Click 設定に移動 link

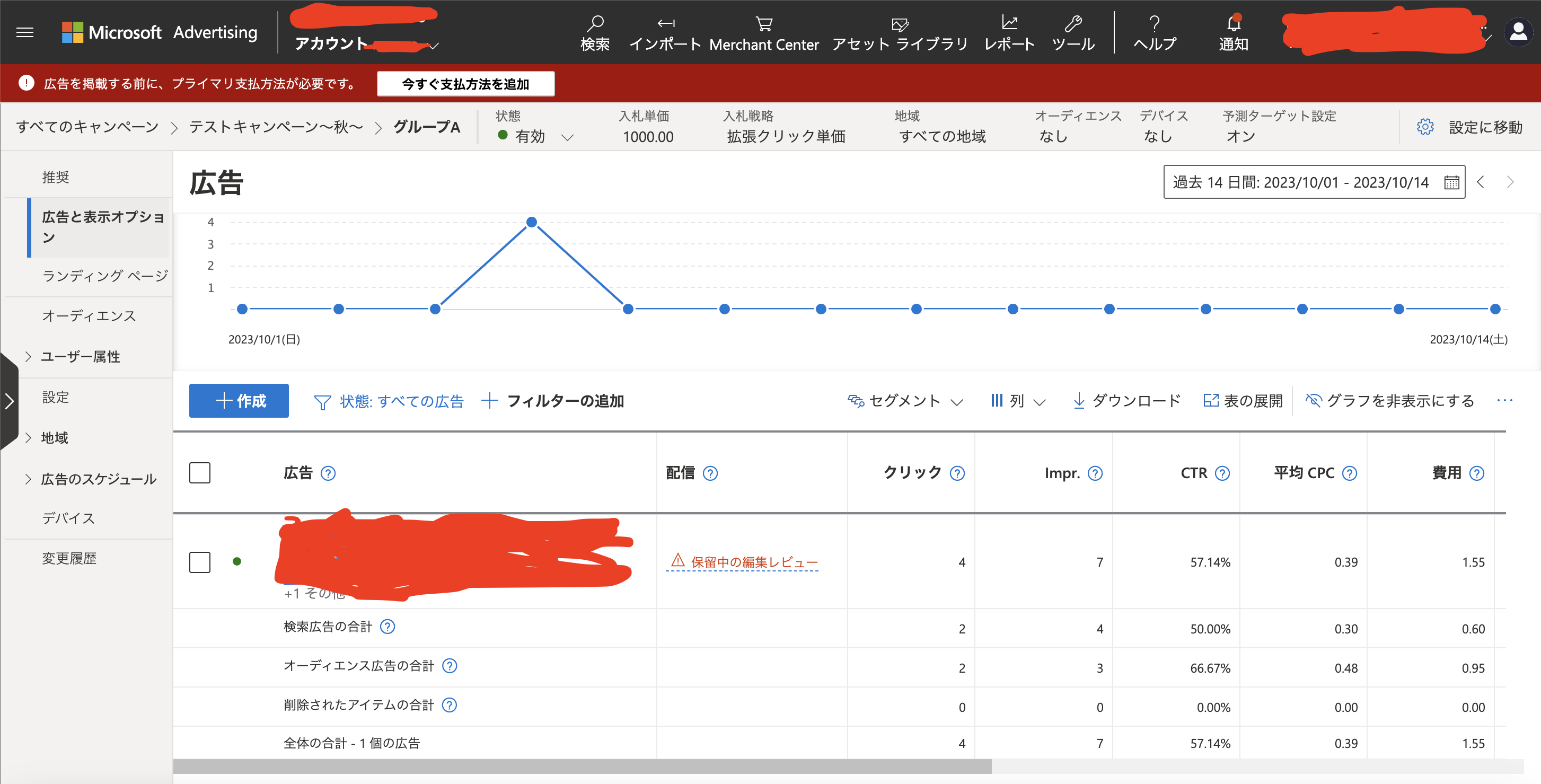[1485, 127]
